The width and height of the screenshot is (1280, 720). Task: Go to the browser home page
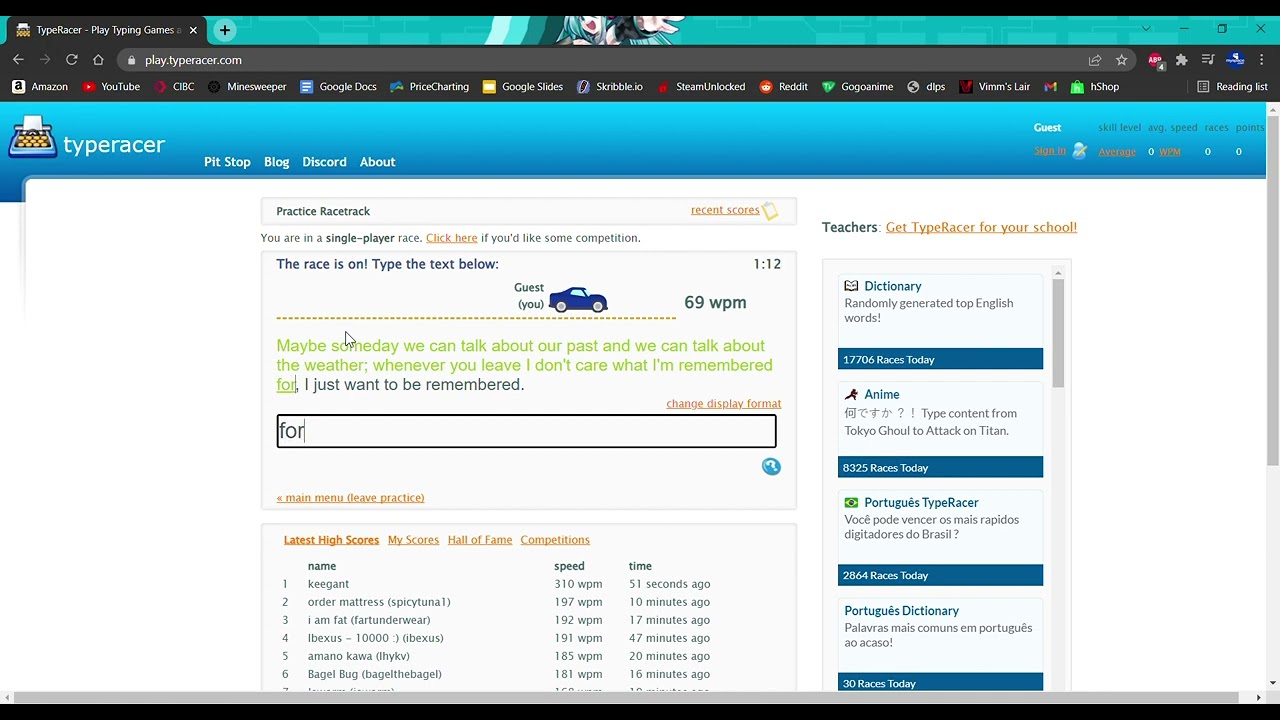click(x=98, y=60)
